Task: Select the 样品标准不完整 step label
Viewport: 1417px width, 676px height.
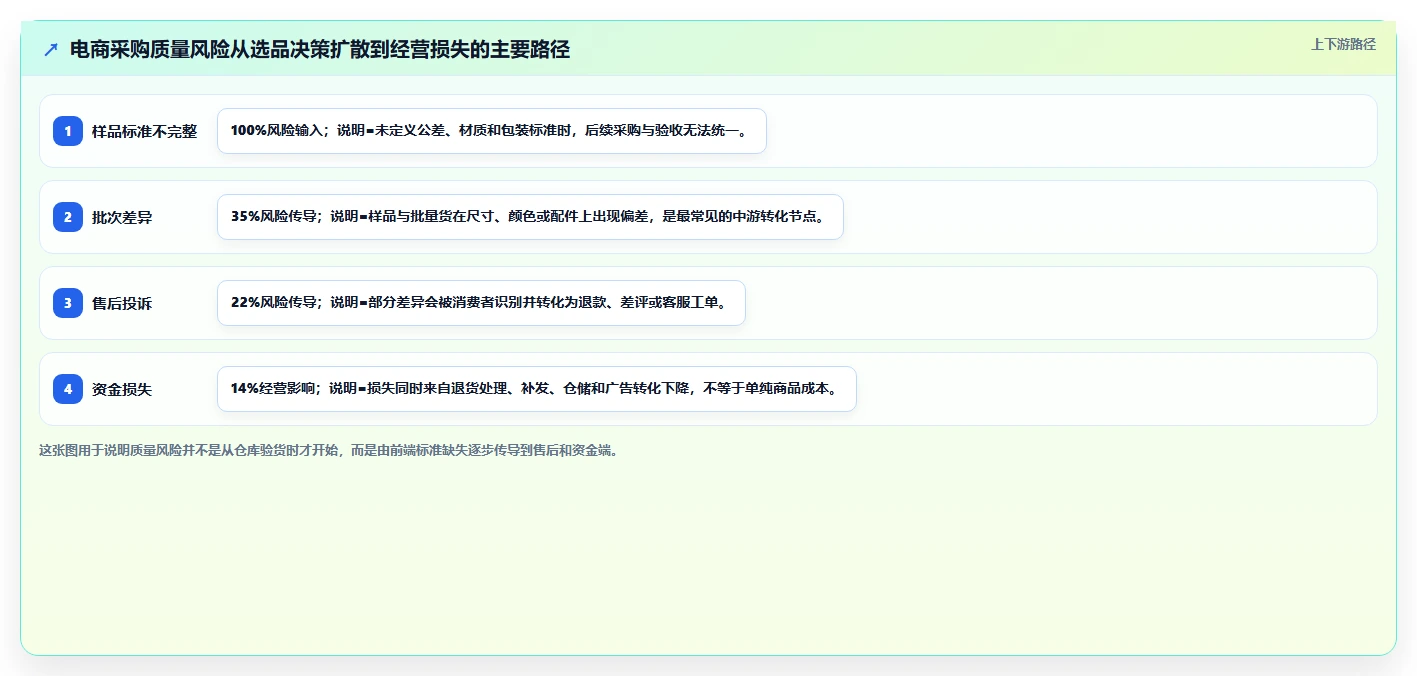Action: (145, 131)
